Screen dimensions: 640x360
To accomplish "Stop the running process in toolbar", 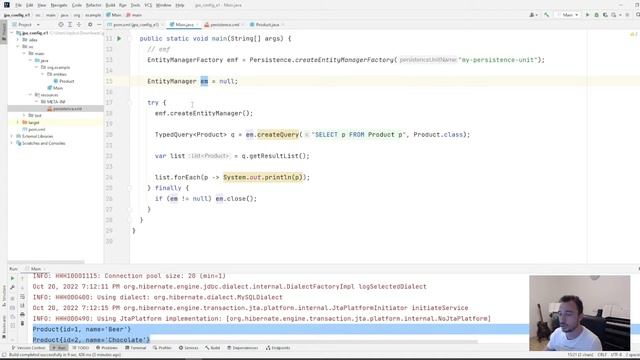I will coord(627,15).
